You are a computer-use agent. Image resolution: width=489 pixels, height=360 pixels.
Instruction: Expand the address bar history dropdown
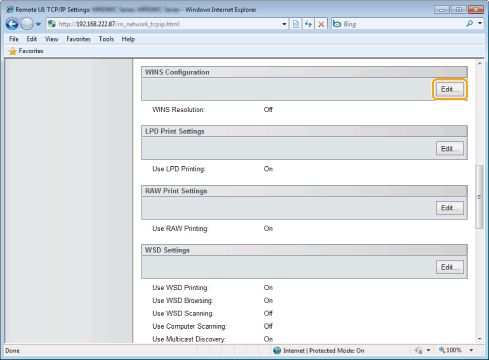[284, 24]
